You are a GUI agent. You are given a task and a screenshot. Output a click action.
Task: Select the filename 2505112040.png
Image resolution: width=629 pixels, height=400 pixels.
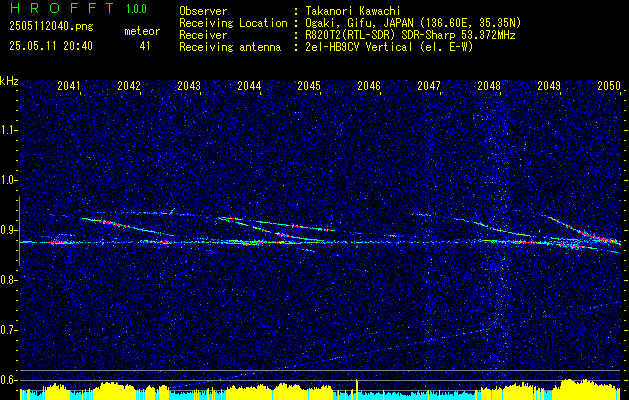(51, 26)
